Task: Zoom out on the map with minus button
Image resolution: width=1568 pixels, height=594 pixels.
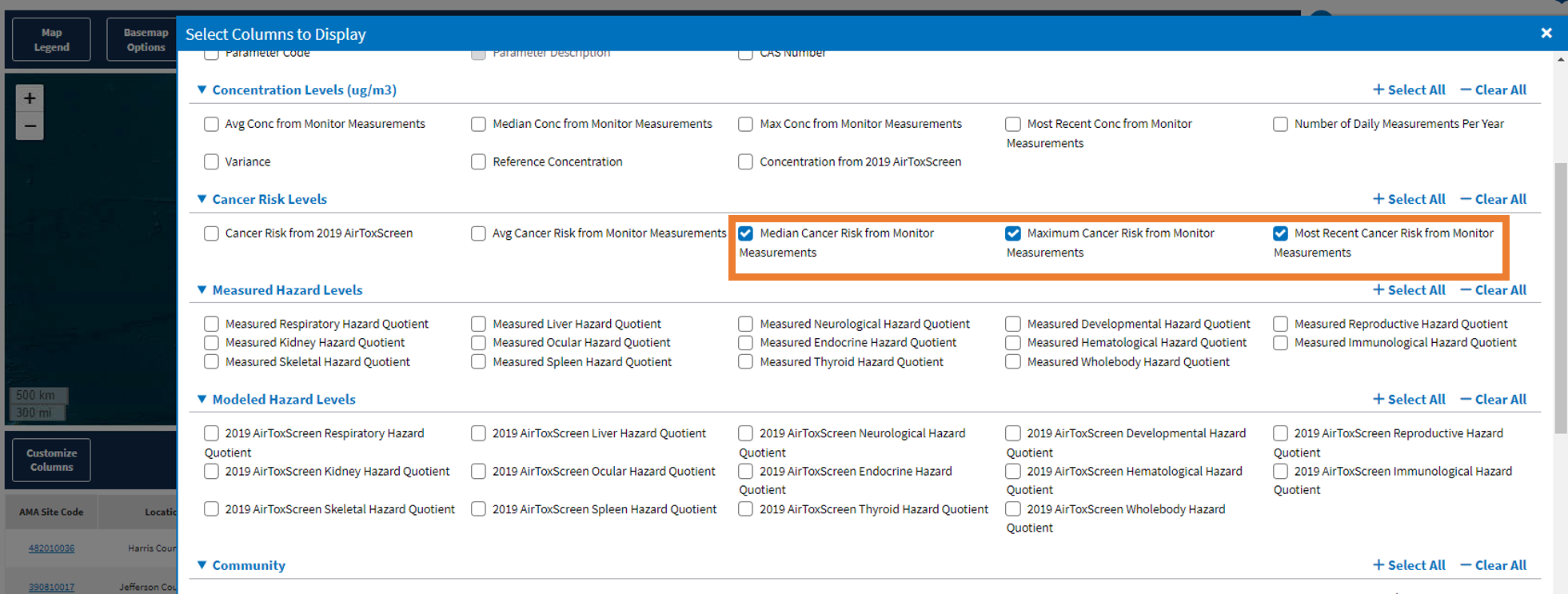Action: coord(30,126)
